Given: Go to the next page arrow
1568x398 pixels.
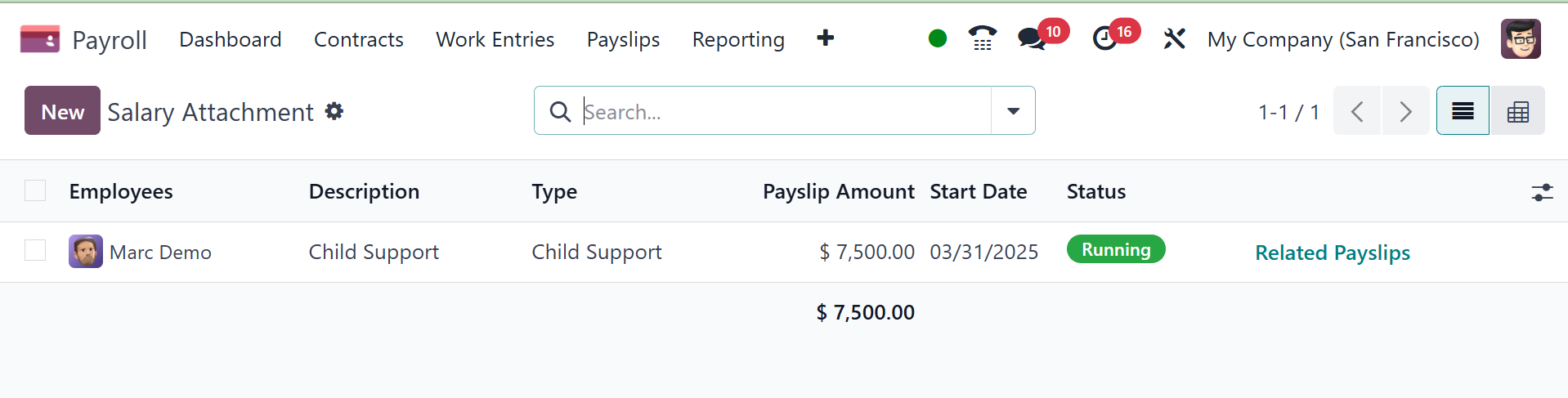Looking at the screenshot, I should 1405,111.
